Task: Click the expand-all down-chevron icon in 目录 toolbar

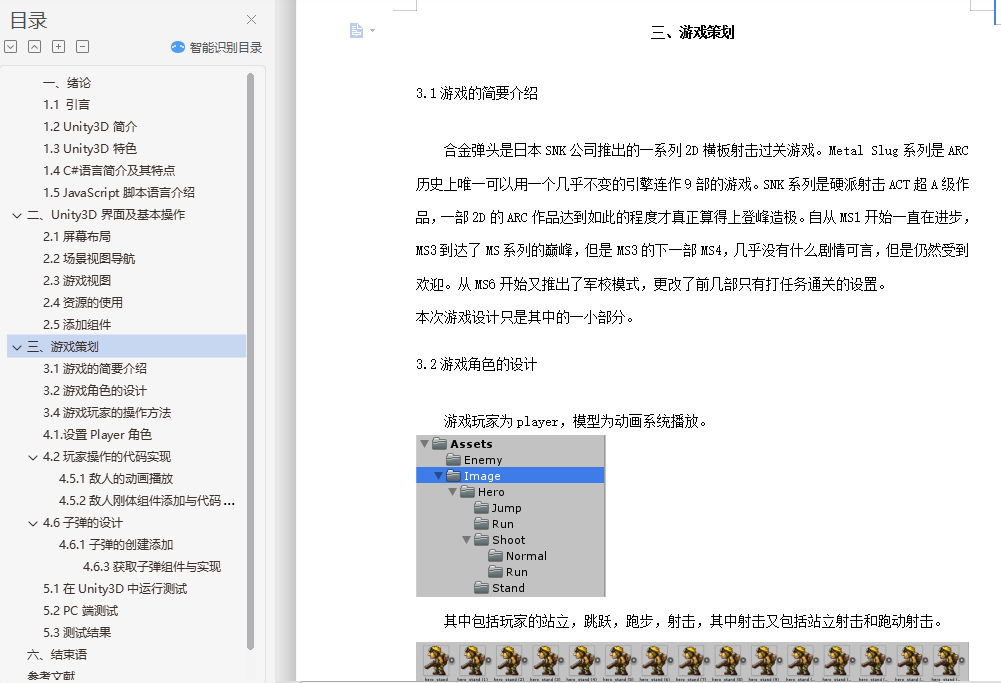Action: [x=11, y=47]
